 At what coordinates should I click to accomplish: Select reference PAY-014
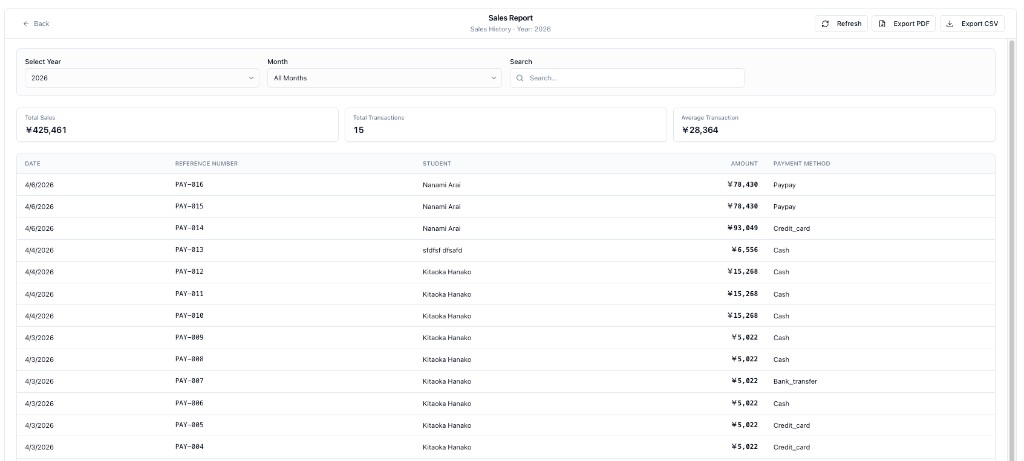tap(189, 228)
